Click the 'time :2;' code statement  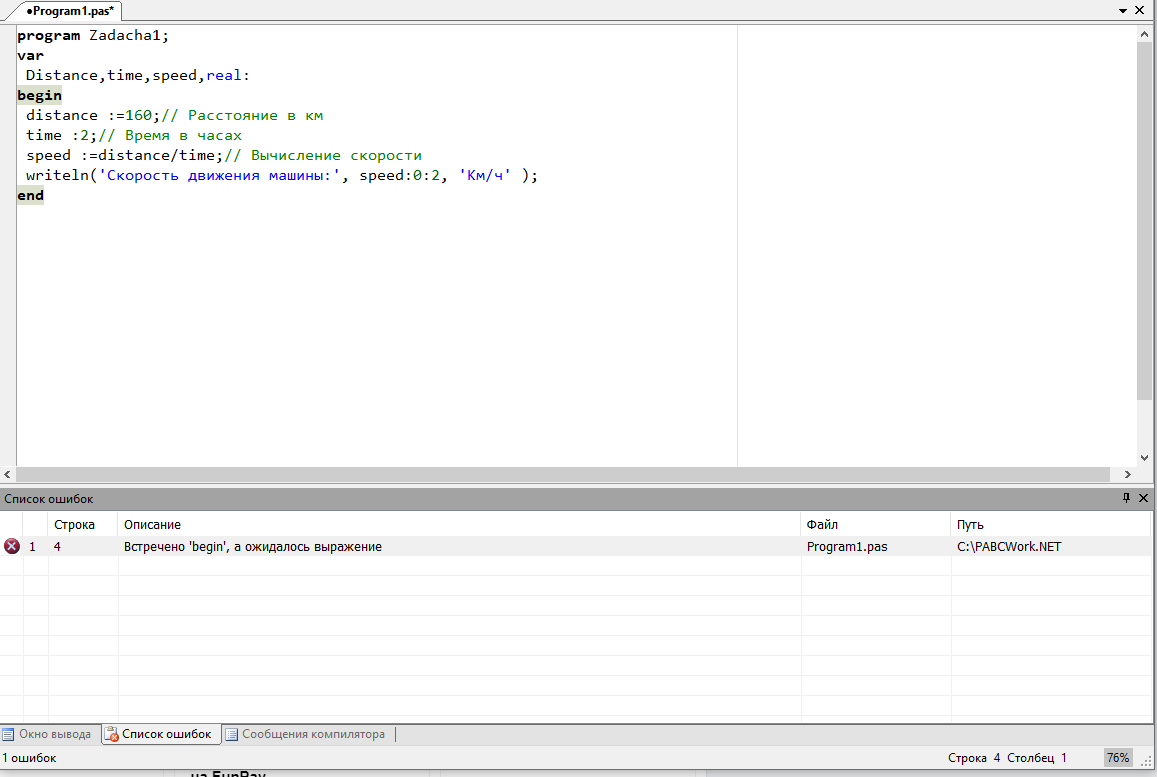point(61,135)
